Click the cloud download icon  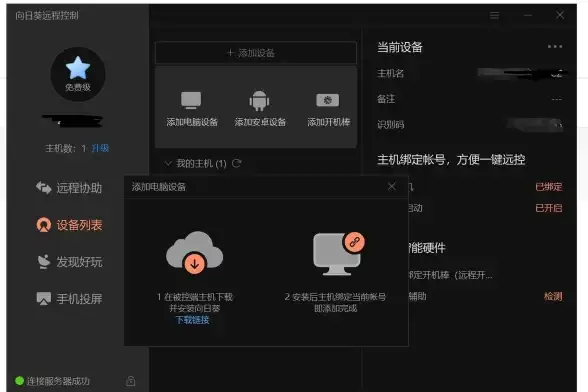[x=194, y=253]
